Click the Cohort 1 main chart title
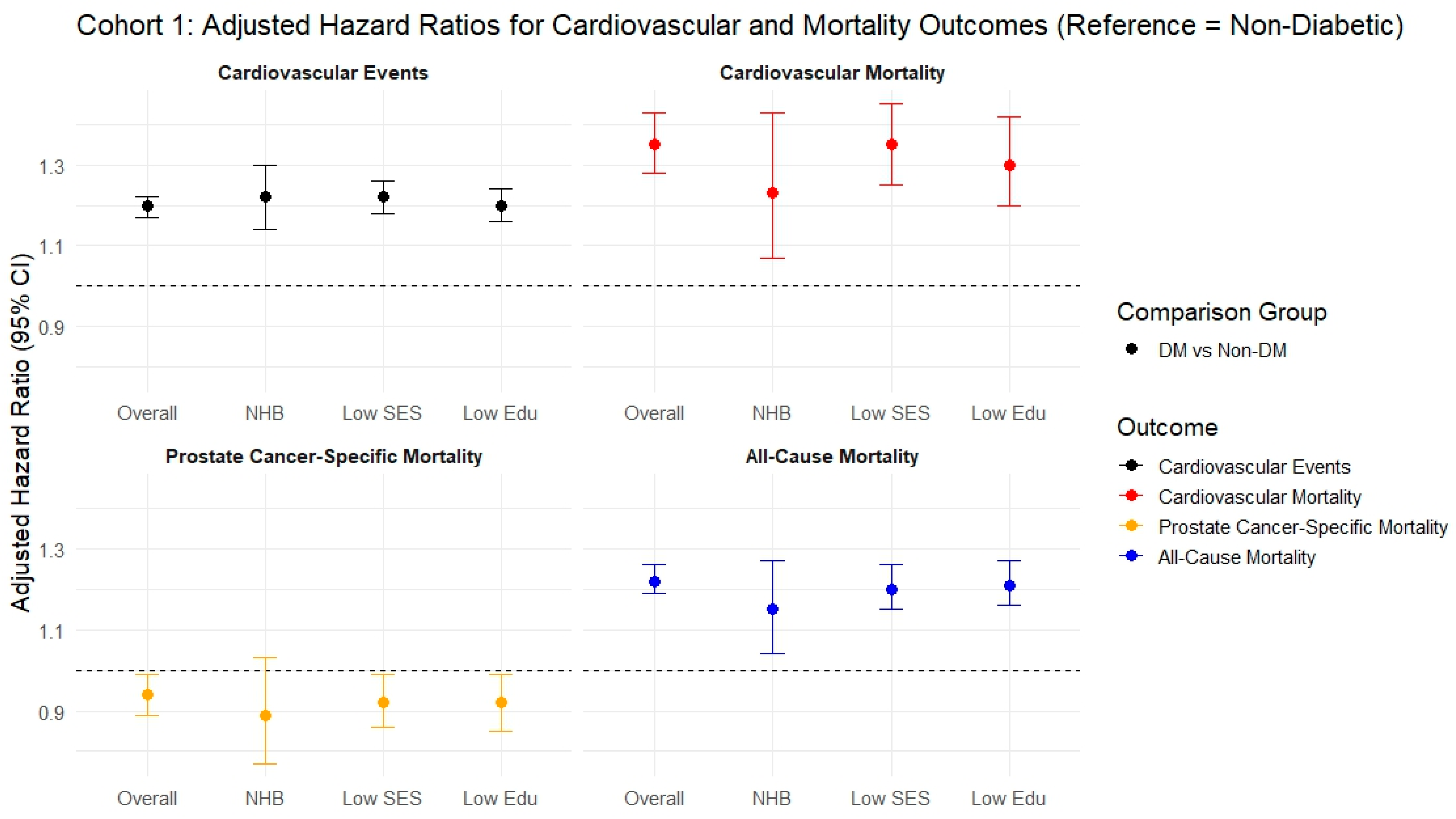The image size is (1456, 819). [739, 25]
